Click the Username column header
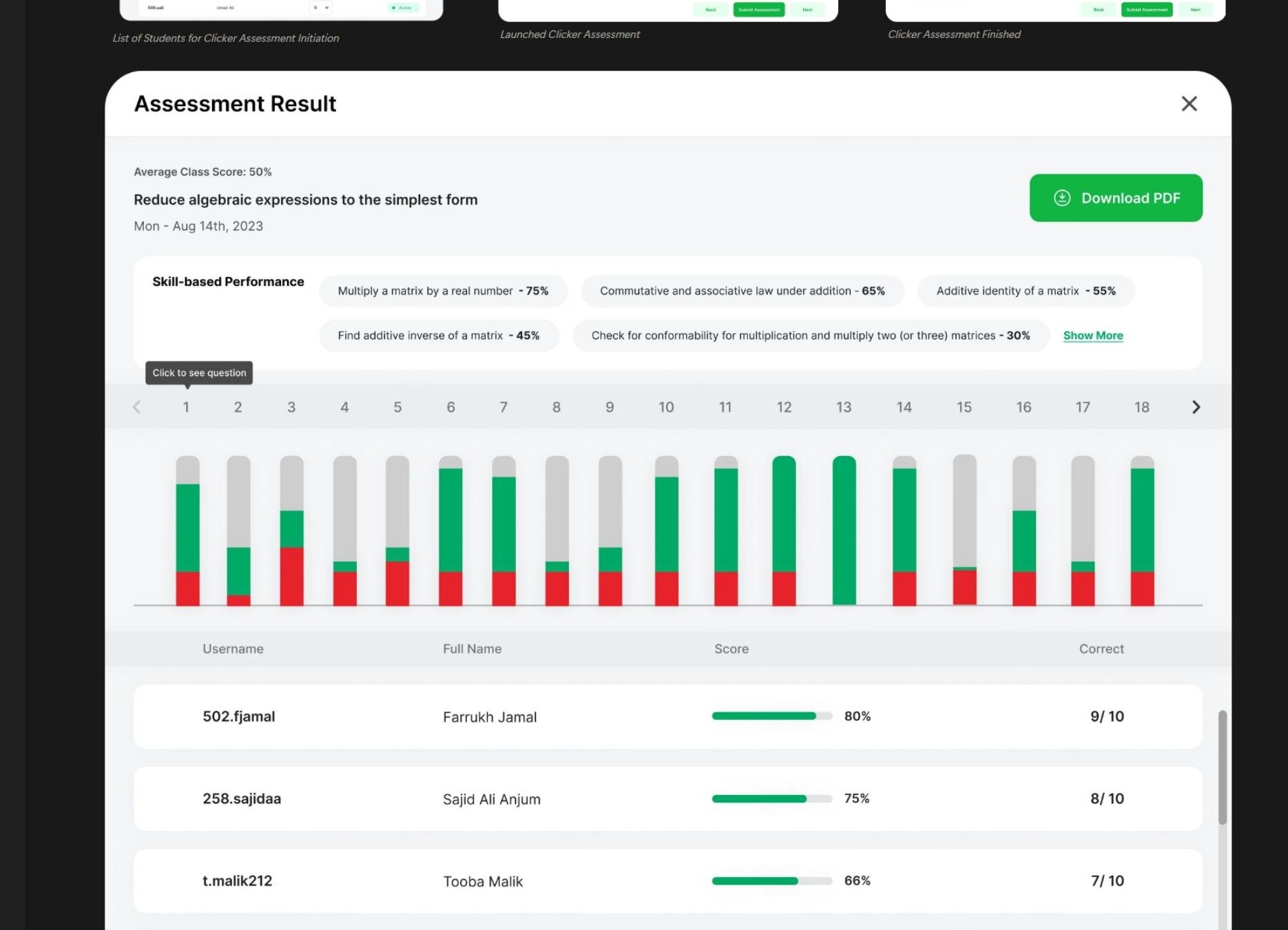Viewport: 1288px width, 930px height. (x=233, y=649)
